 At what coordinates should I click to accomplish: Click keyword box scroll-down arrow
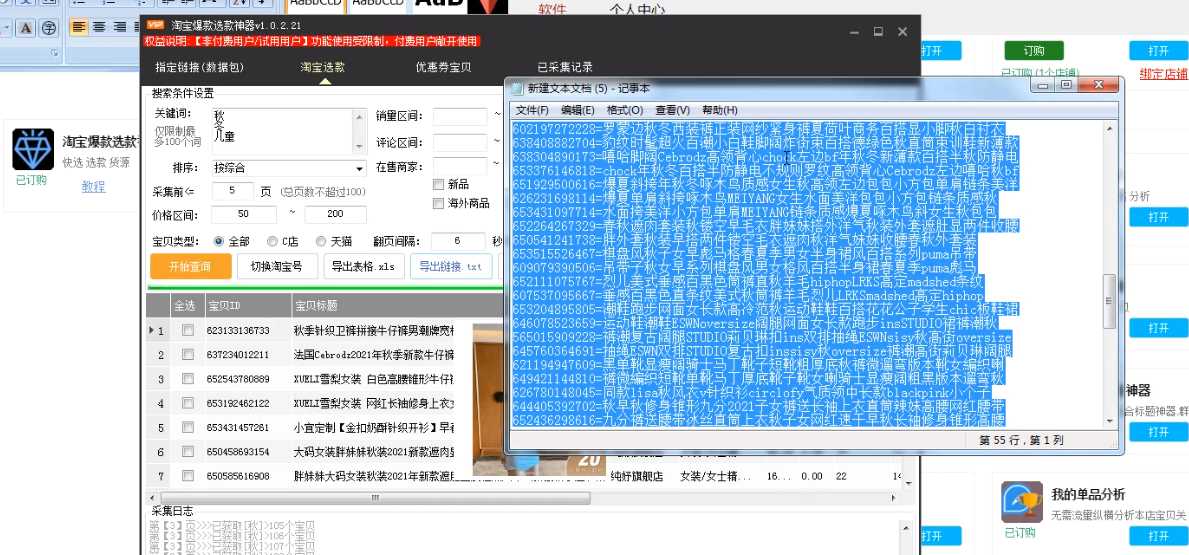tap(359, 146)
